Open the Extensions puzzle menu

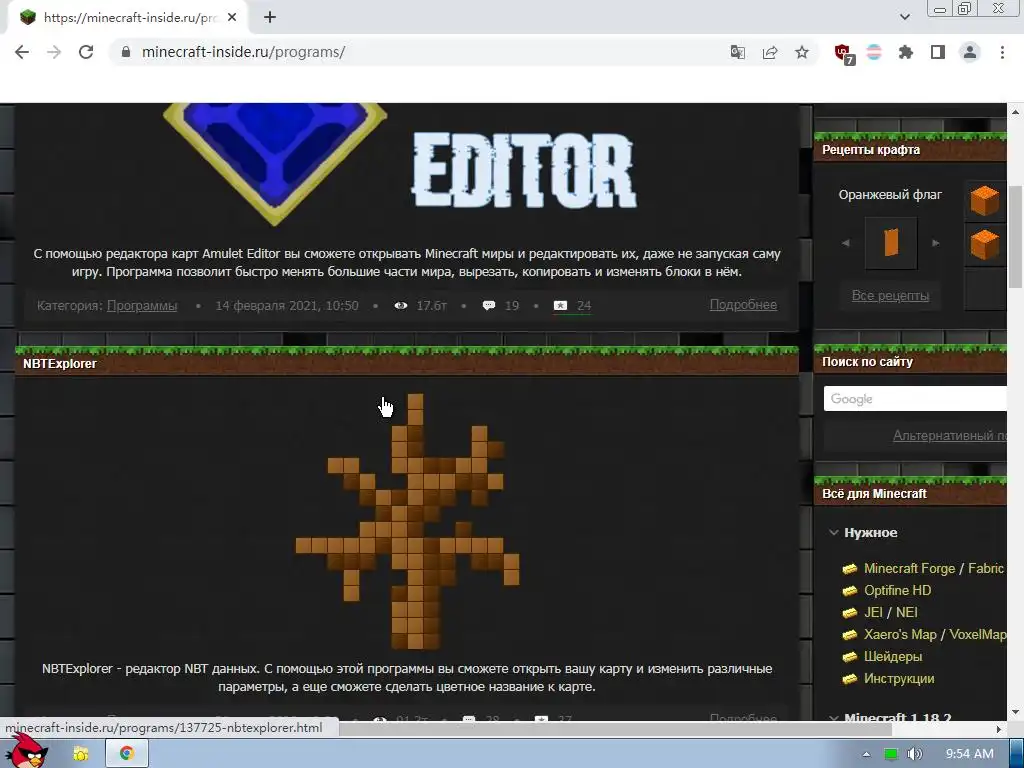906,52
